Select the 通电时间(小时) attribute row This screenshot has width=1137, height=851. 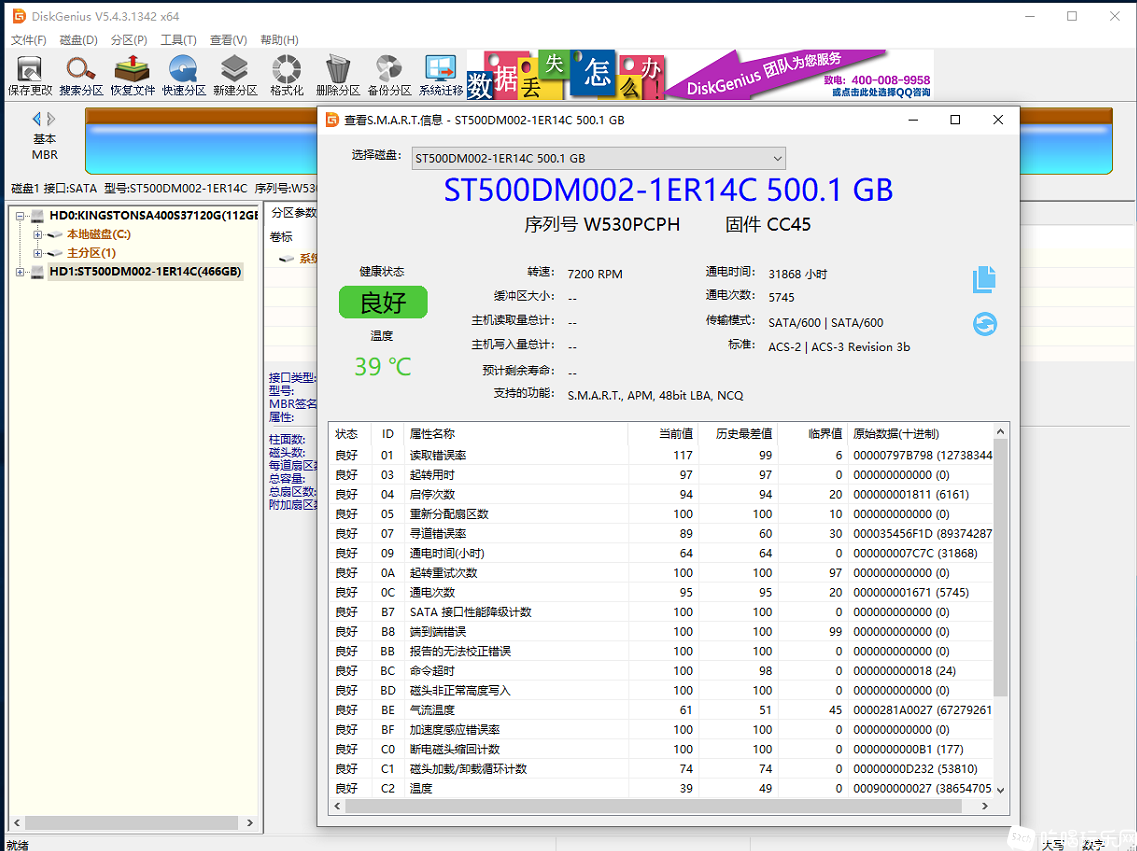[661, 553]
